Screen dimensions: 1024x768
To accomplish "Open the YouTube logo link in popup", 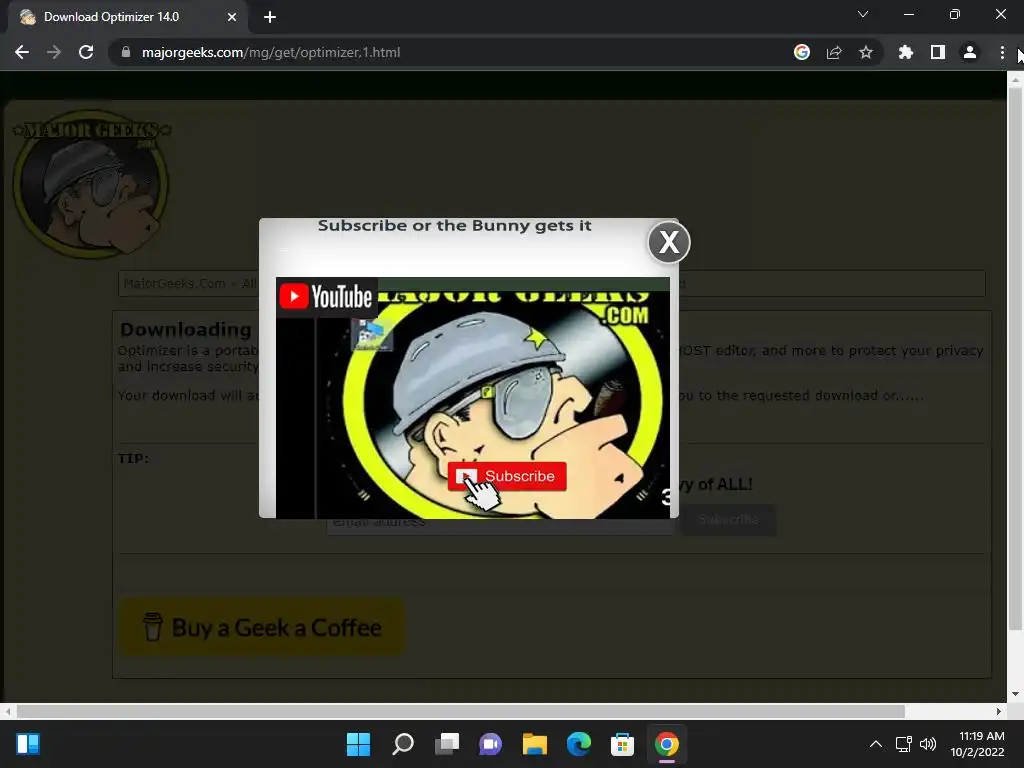I will tap(327, 296).
